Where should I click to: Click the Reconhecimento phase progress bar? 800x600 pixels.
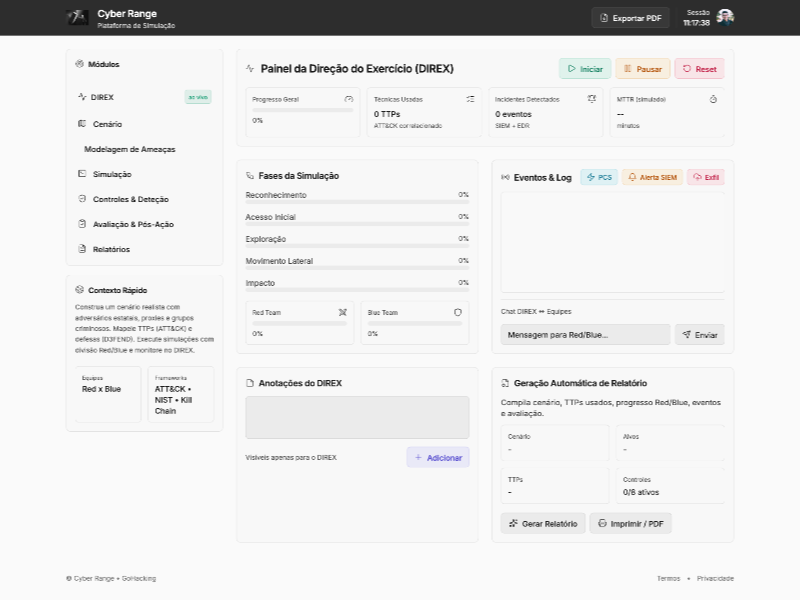[357, 202]
